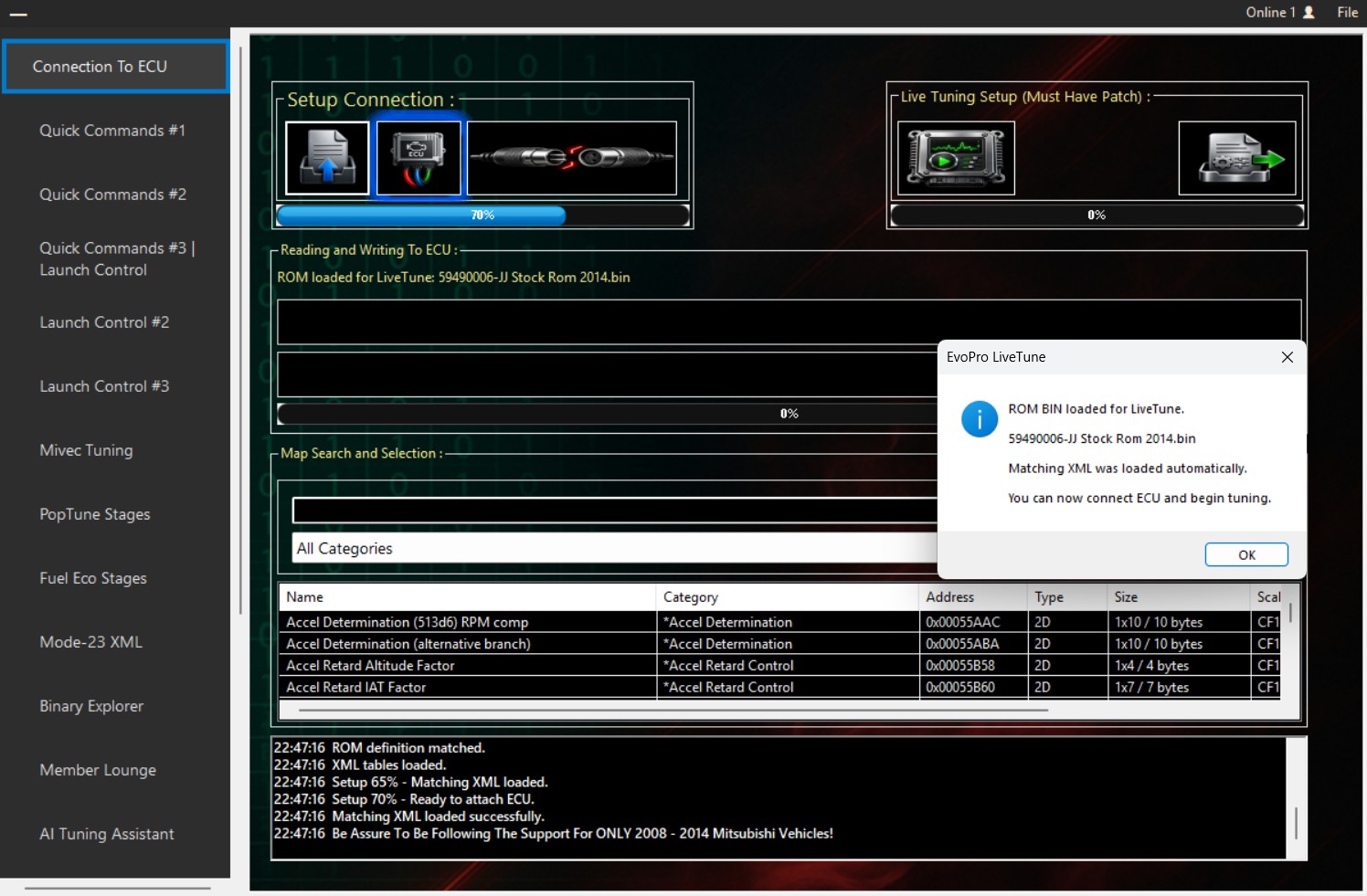The height and width of the screenshot is (896, 1367).
Task: Click the Online 1 status label
Action: coord(1270,12)
